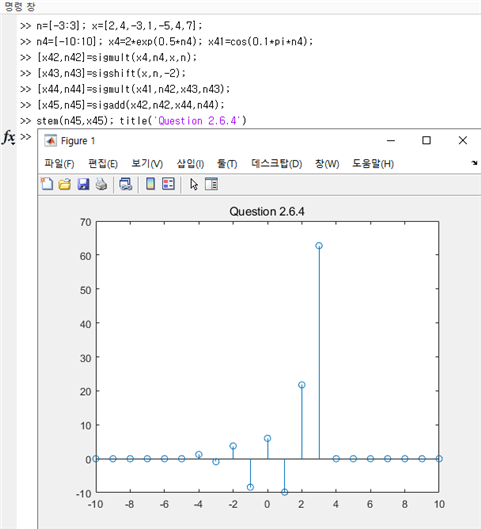Click the command line starting 'n4=[-10:10]'
The height and width of the screenshot is (529, 481).
coord(175,41)
